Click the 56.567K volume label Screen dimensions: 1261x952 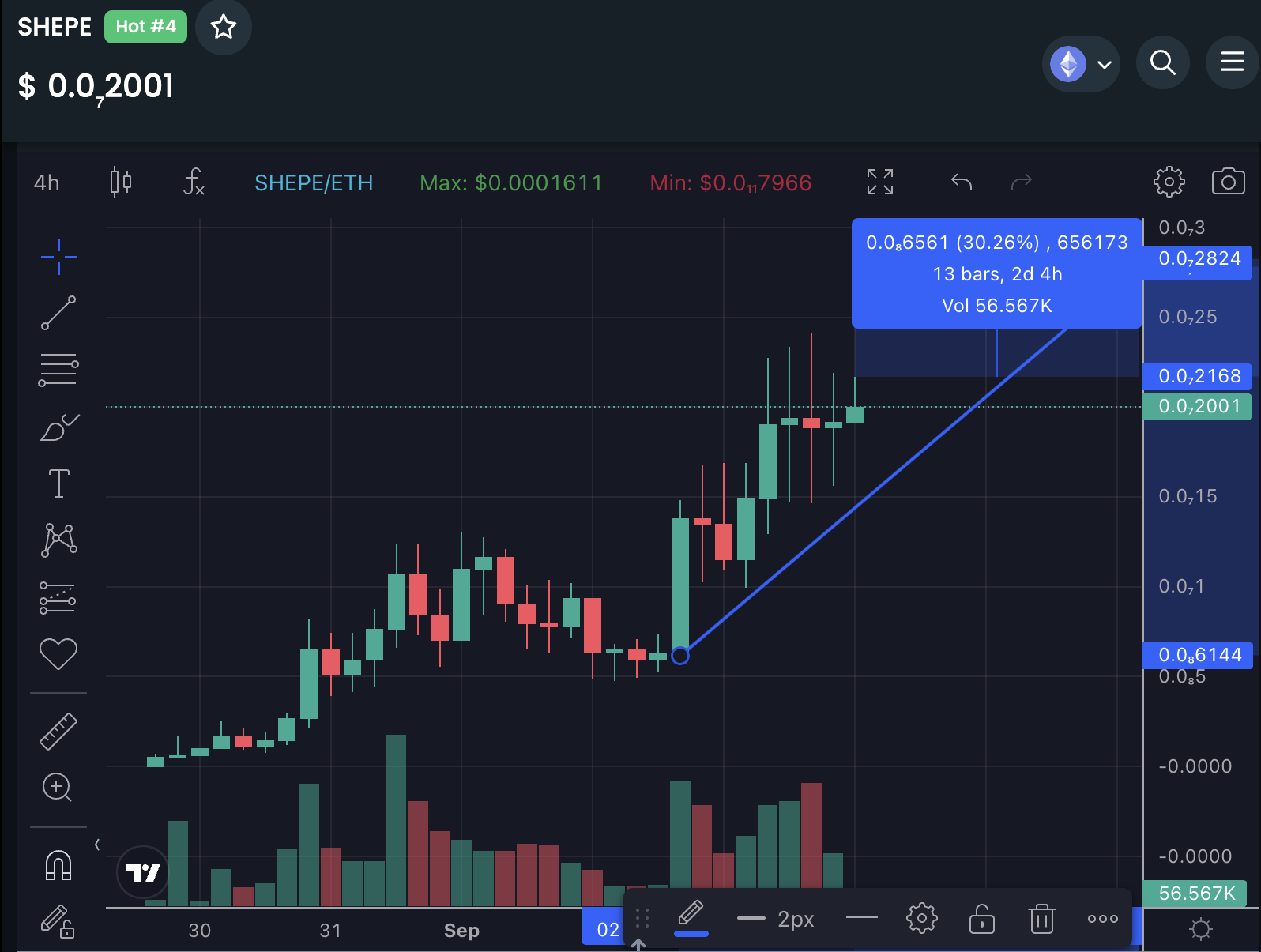pyautogui.click(x=1195, y=894)
